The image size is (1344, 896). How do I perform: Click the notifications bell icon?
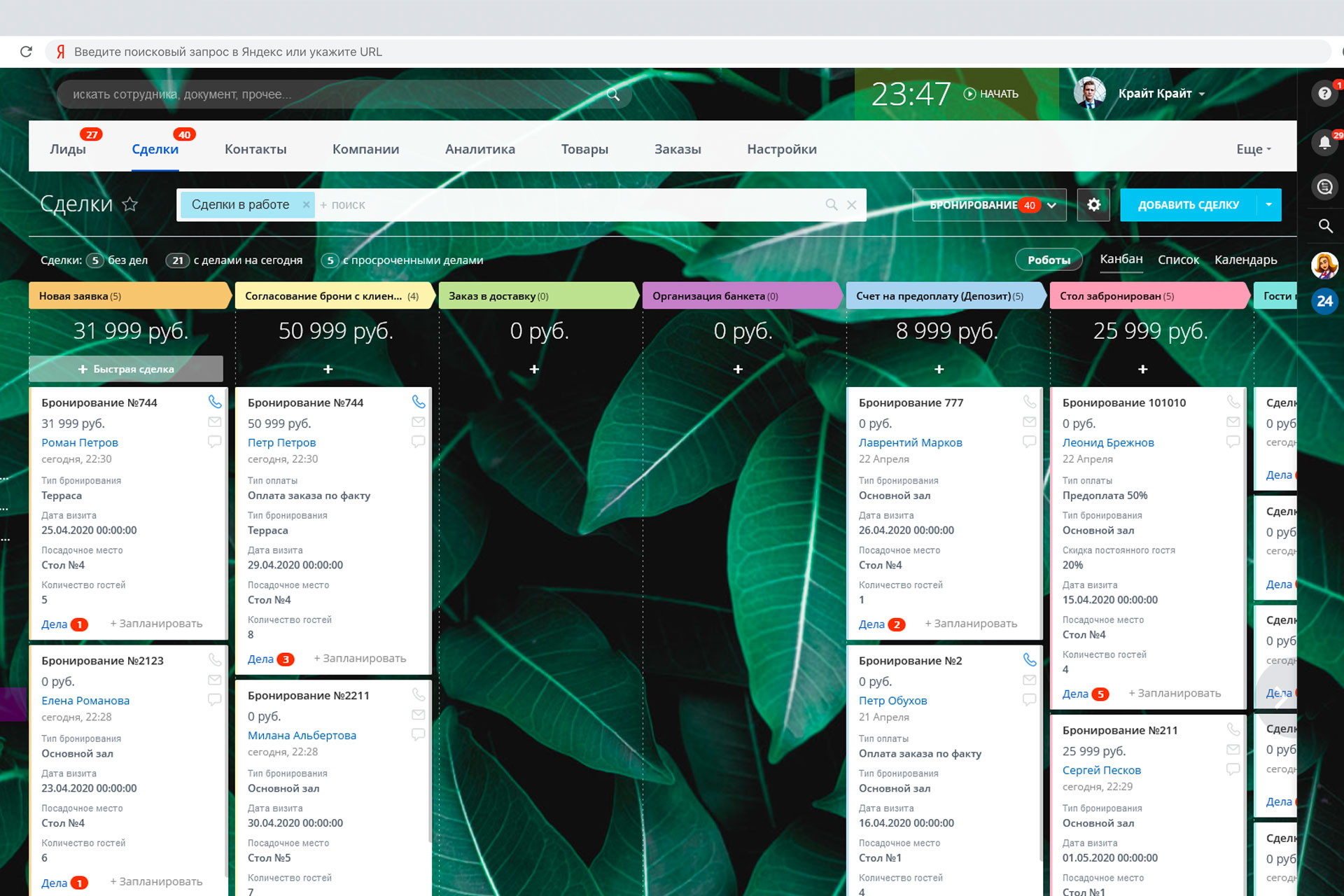1324,143
